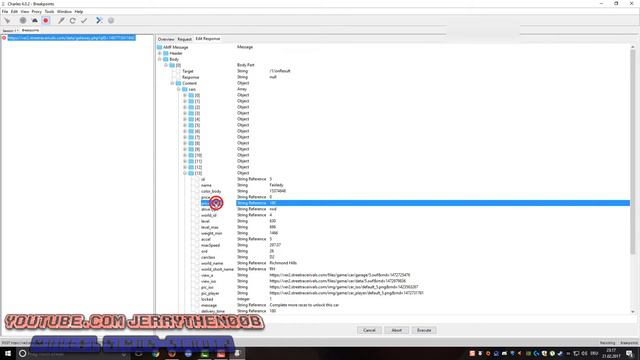This screenshot has width=640, height=360.
Task: Toggle throttling with the turtle icon
Action: click(x=35, y=20)
